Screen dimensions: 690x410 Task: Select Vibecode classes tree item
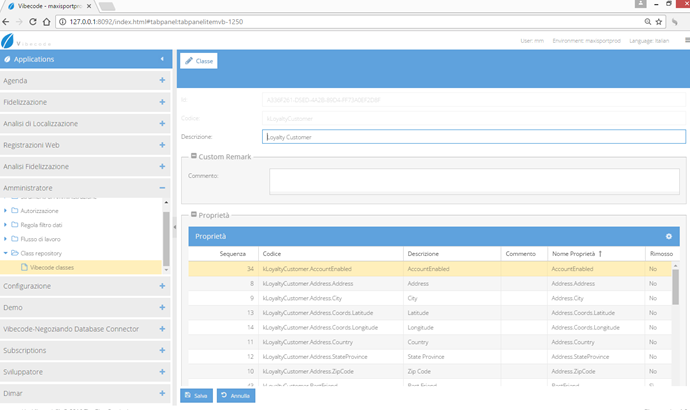coord(52,267)
